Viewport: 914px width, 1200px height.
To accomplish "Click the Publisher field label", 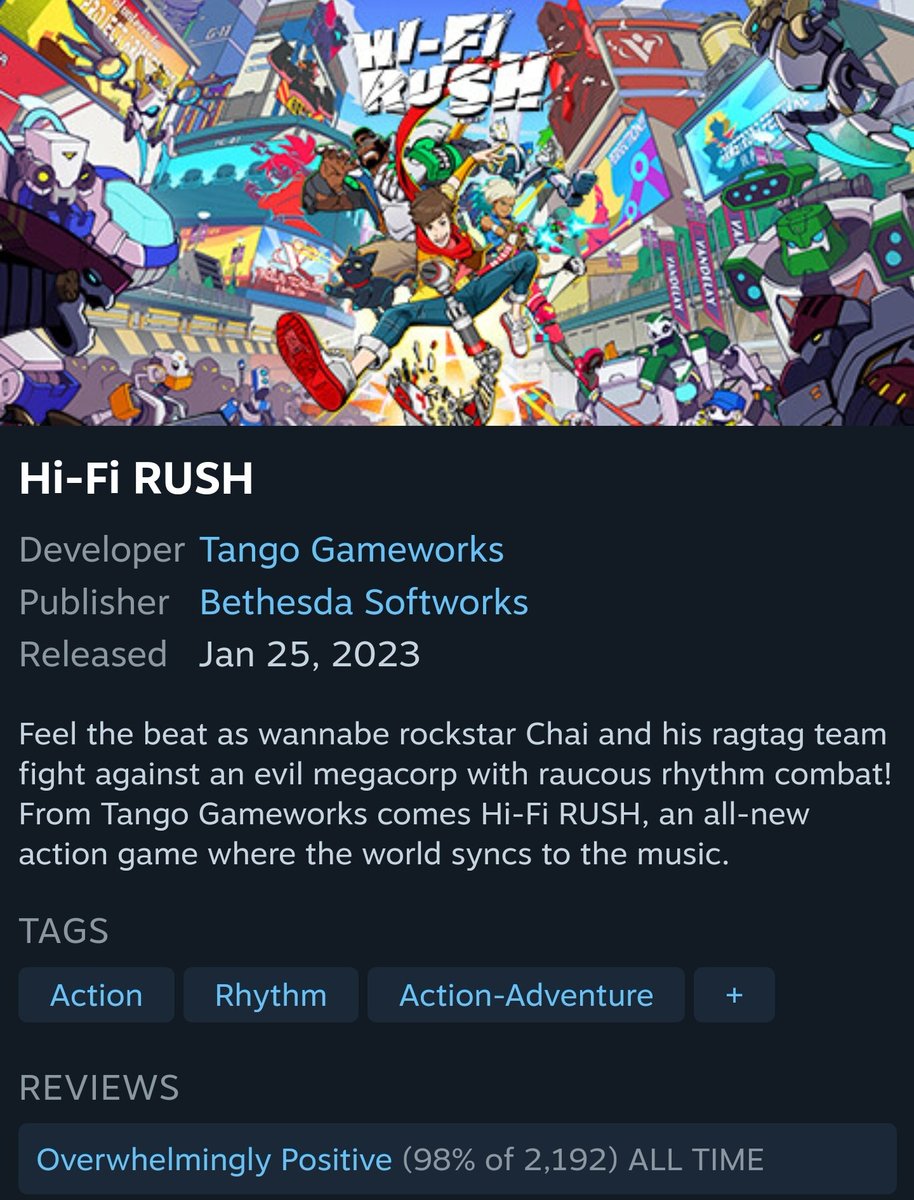I will 94,602.
